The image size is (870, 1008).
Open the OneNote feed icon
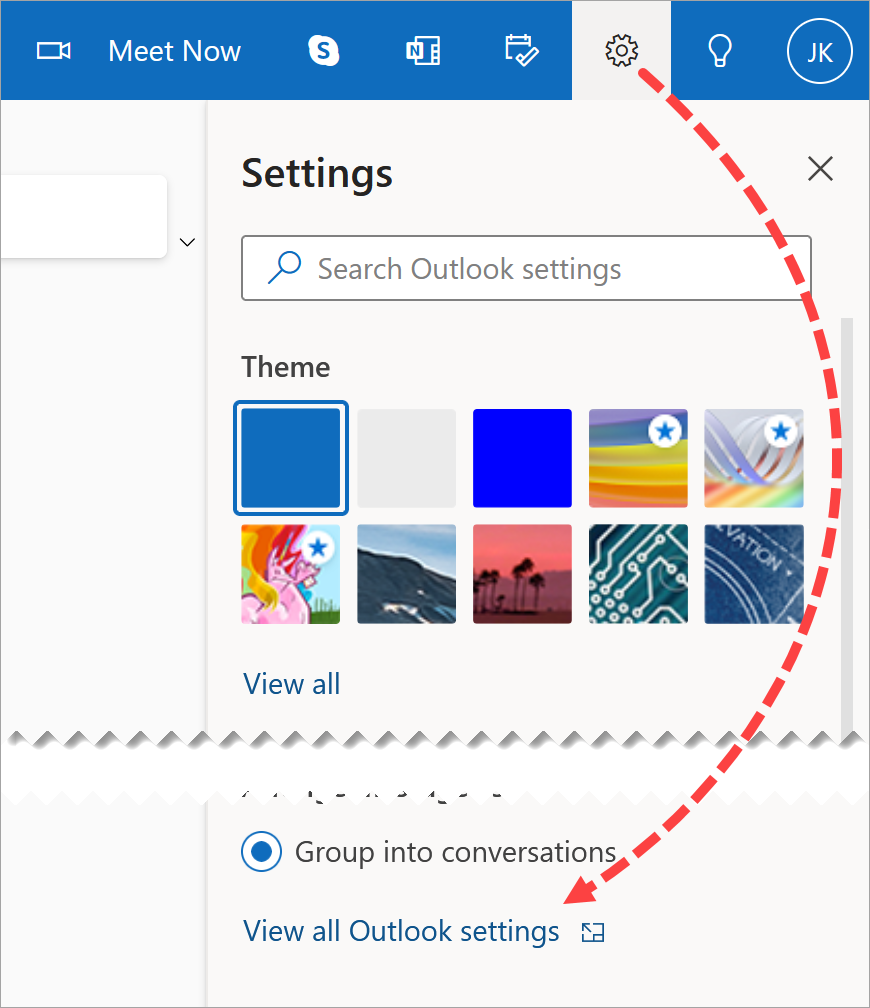click(422, 51)
